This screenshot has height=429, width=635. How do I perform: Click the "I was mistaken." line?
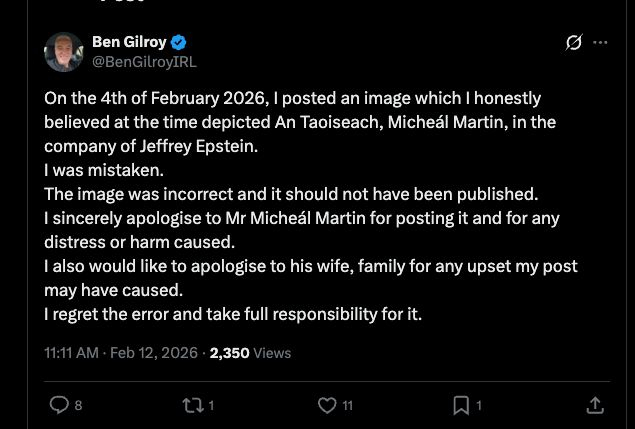(101, 170)
